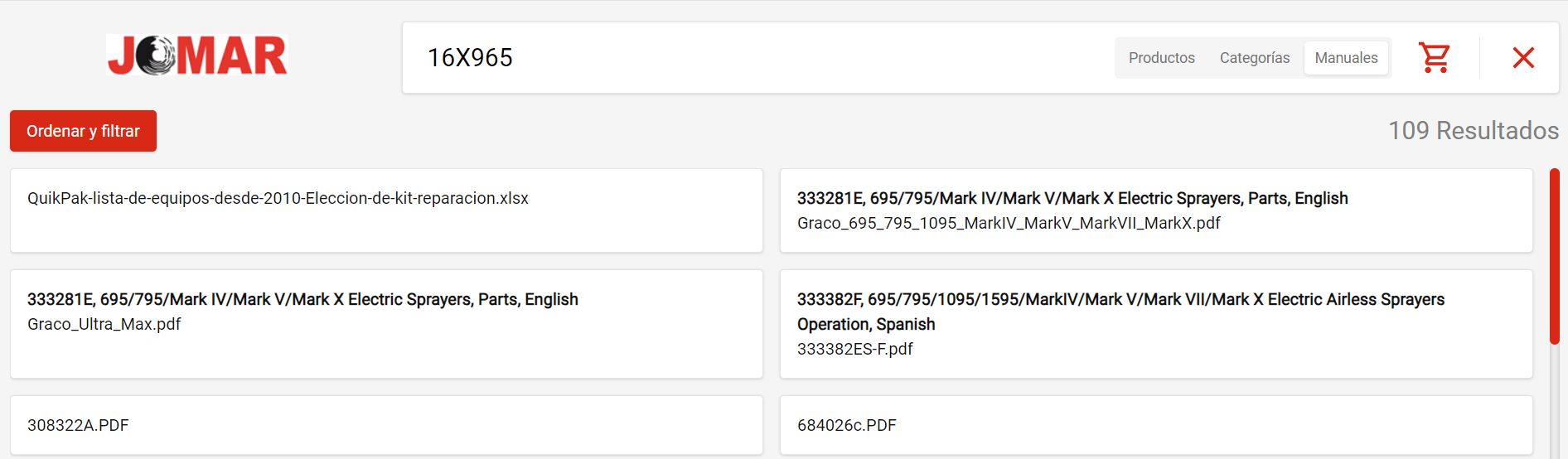
Task: Switch to the Categorías tab
Action: coord(1254,58)
